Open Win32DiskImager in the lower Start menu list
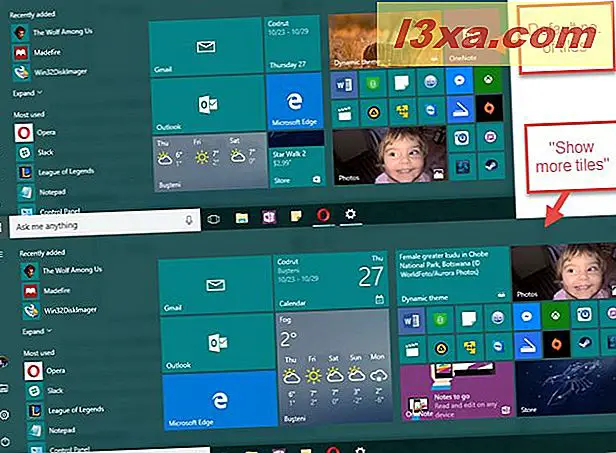616x453 pixels. coord(60,310)
